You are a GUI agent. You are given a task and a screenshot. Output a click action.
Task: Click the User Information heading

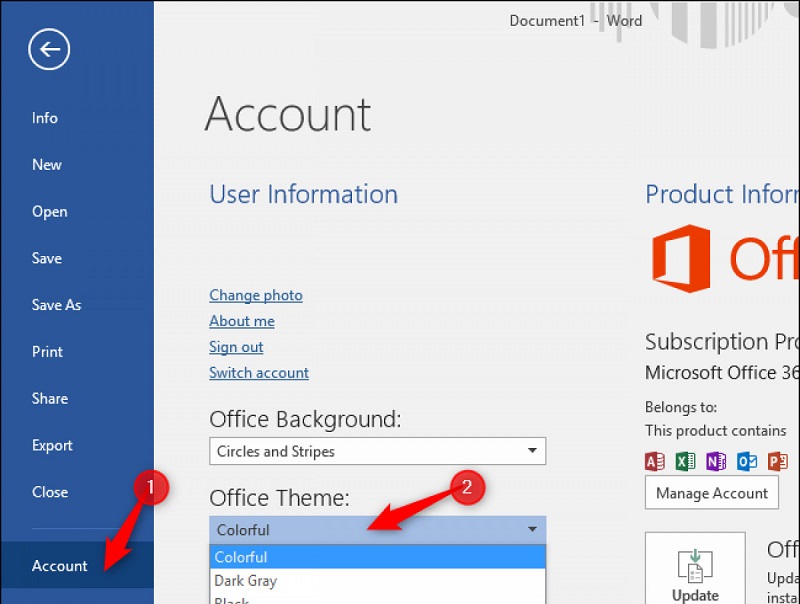[x=304, y=194]
